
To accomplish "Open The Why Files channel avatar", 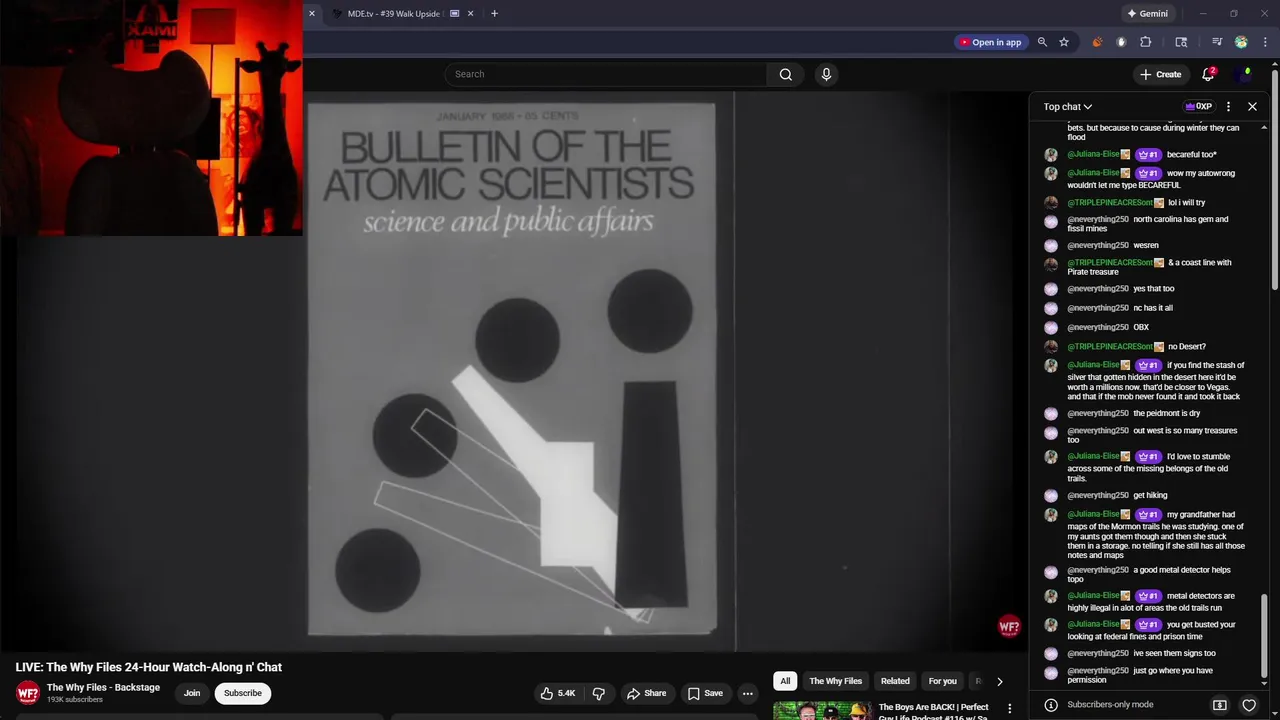I will (28, 692).
